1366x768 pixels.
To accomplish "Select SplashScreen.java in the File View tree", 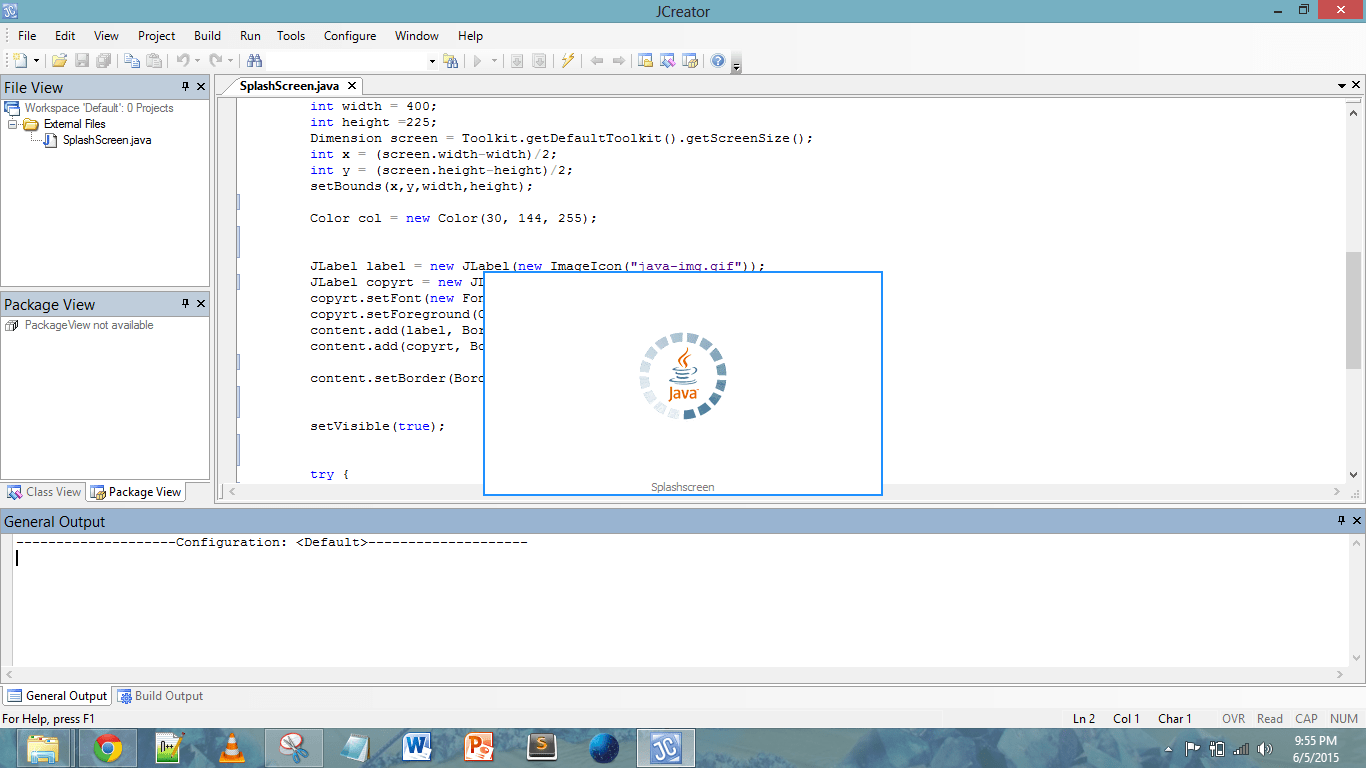I will [107, 140].
